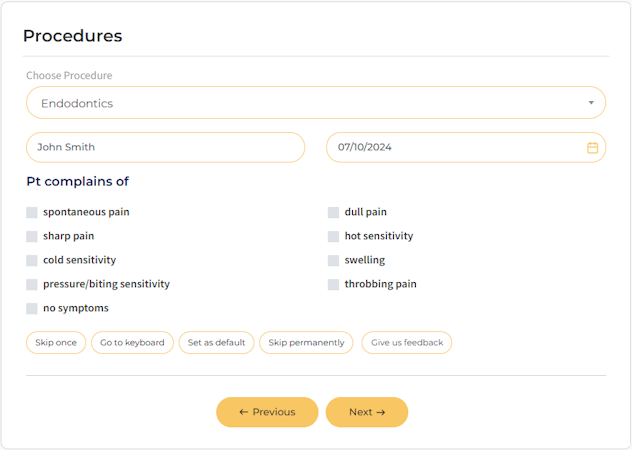
Task: Select pressure/biting sensitivity checkbox
Action: coord(32,284)
